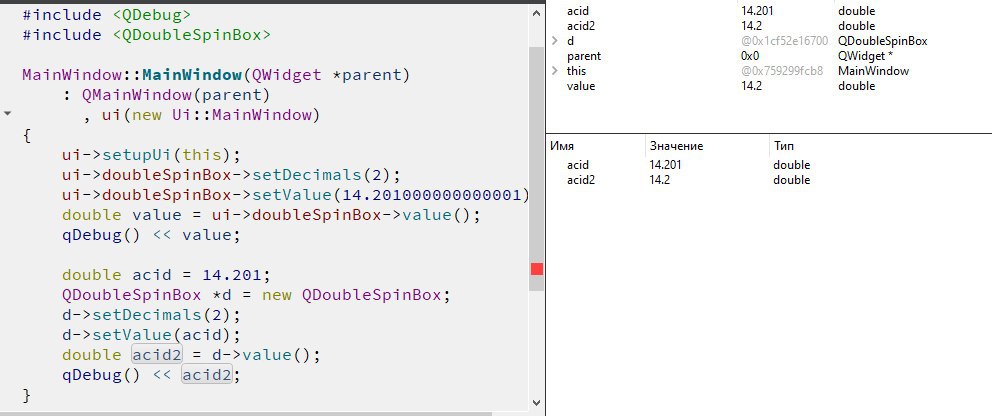
Task: Click 14.2 value of acid2 in expressions panel
Action: (659, 180)
